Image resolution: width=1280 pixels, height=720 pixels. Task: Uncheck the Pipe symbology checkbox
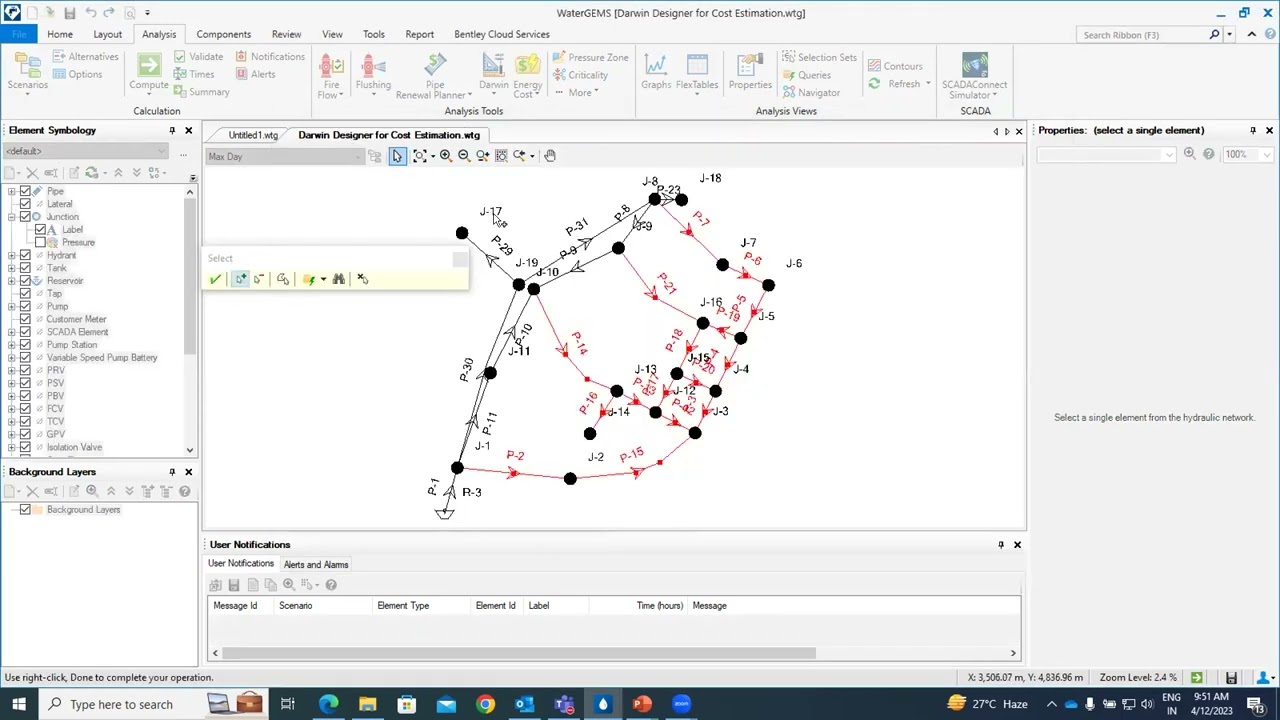(25, 191)
